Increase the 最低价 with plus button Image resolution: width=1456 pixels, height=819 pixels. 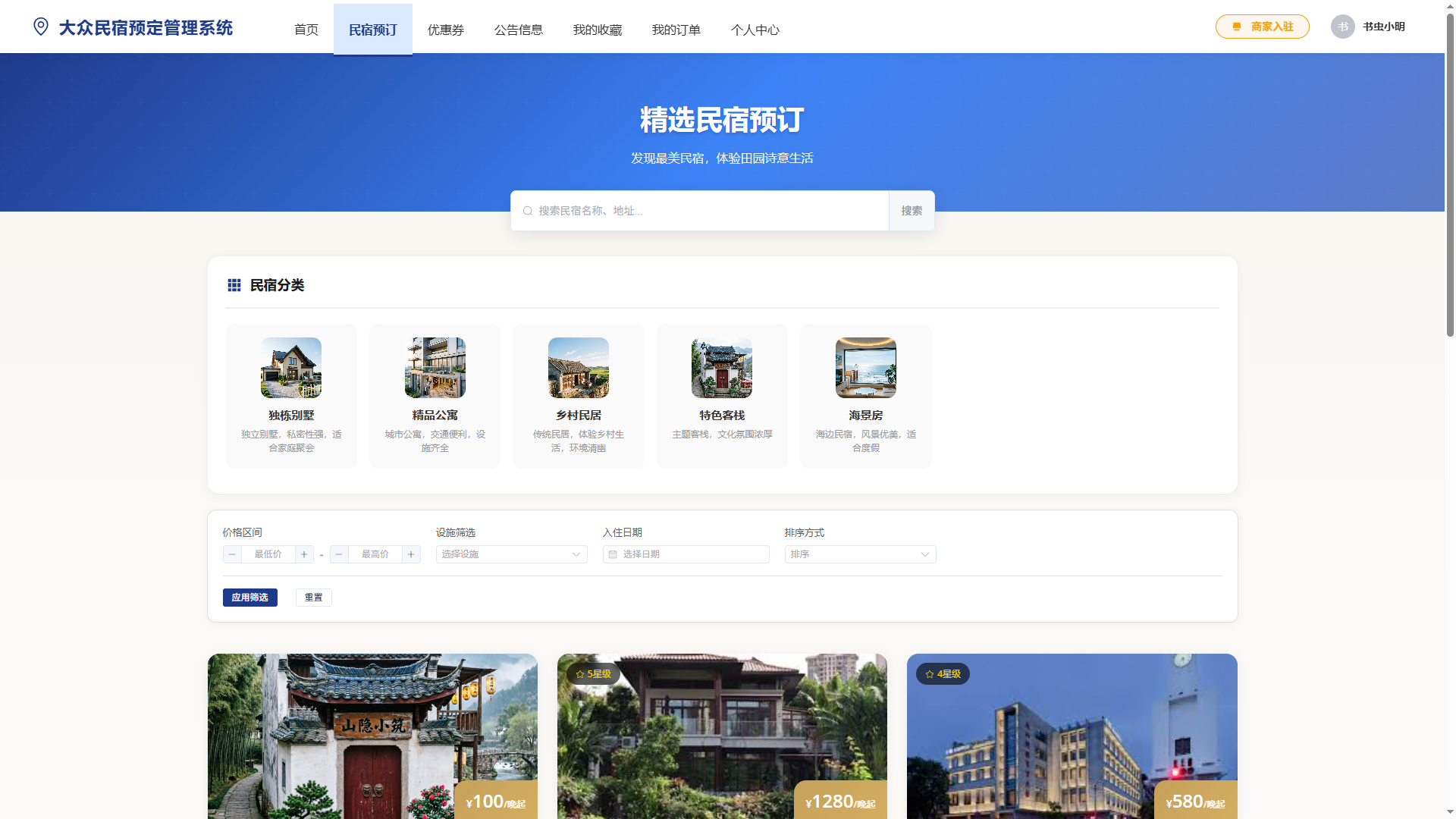click(304, 554)
